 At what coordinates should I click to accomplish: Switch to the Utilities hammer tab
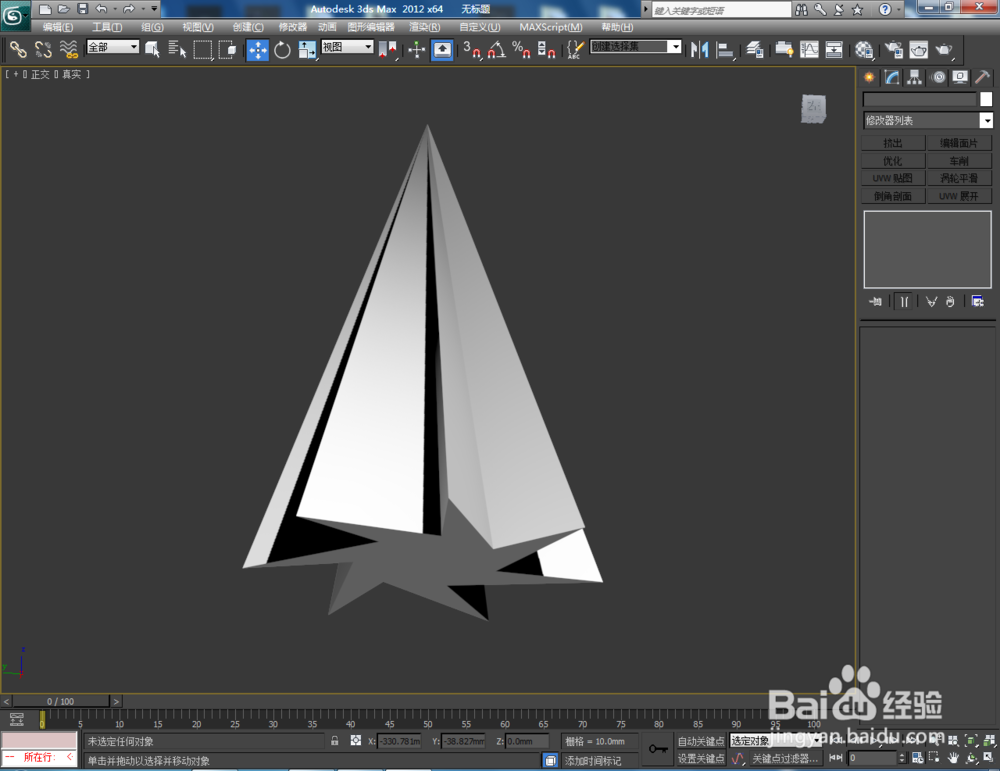pos(982,77)
